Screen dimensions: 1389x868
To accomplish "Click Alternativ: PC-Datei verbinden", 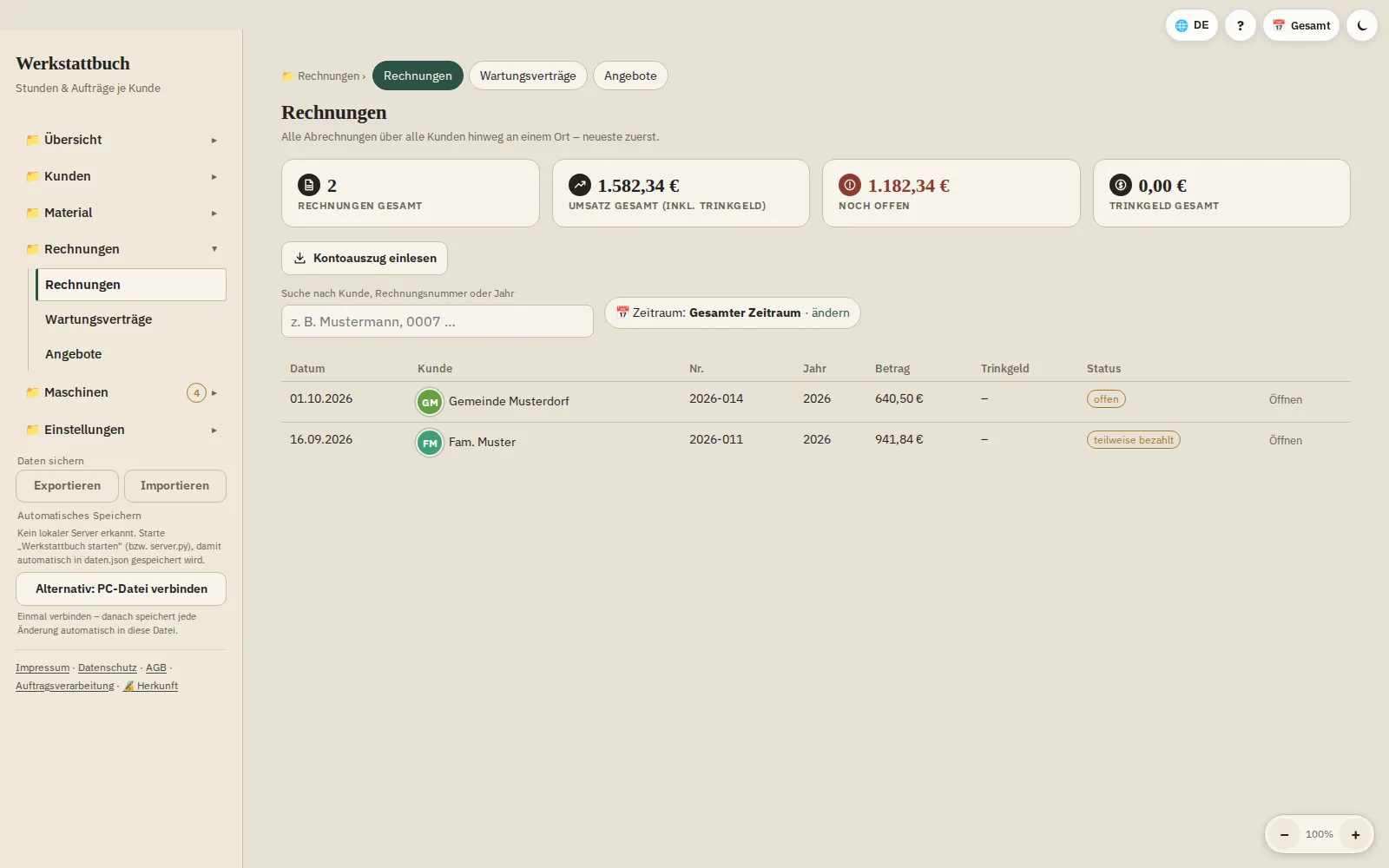I will (x=122, y=589).
